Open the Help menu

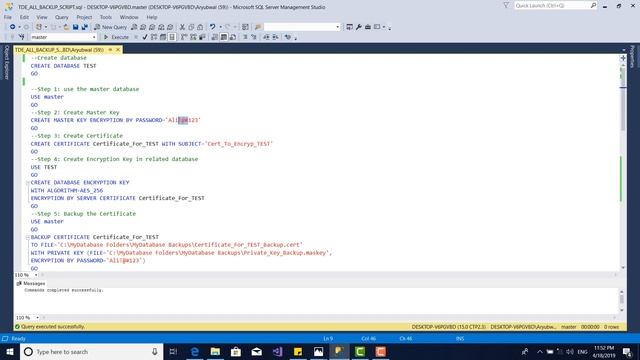click(152, 17)
